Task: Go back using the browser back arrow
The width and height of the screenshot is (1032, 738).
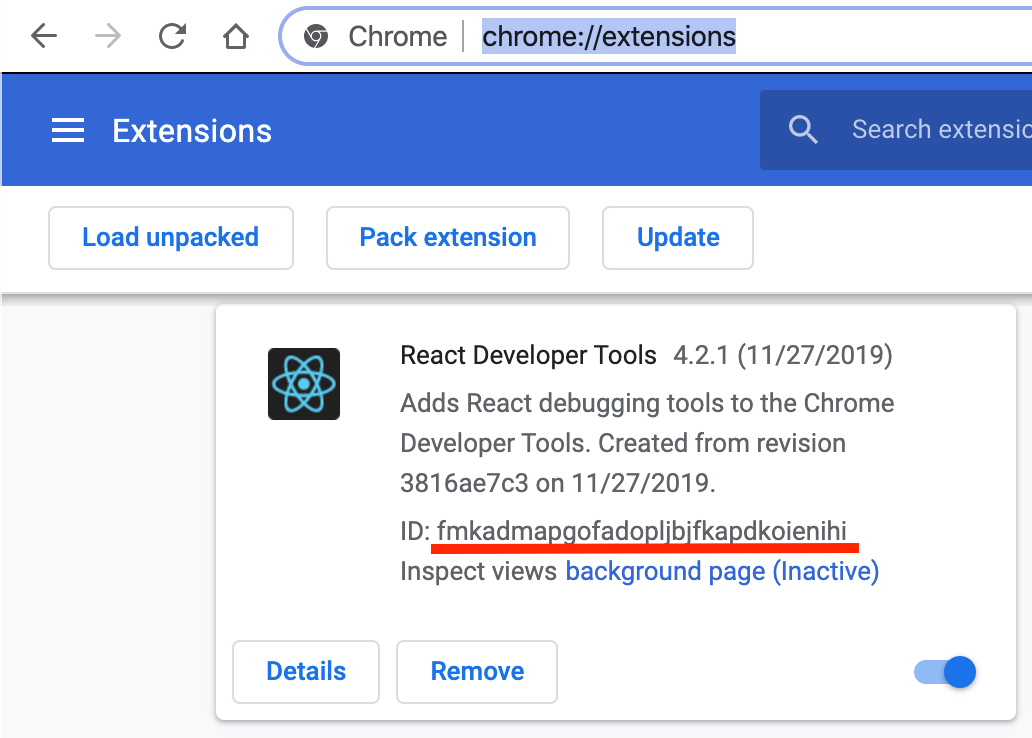Action: pyautogui.click(x=44, y=37)
